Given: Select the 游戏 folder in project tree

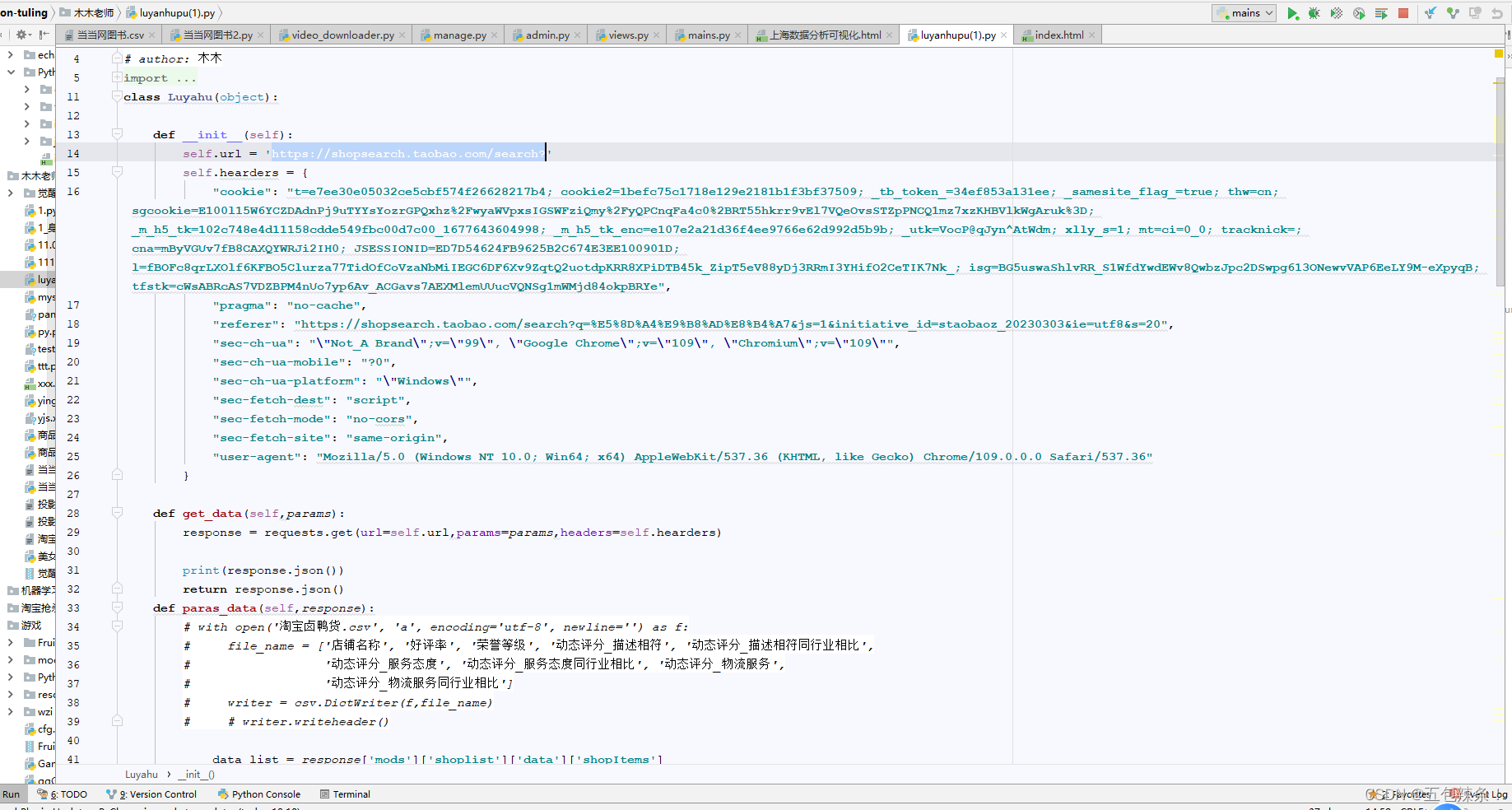Looking at the screenshot, I should [x=25, y=626].
